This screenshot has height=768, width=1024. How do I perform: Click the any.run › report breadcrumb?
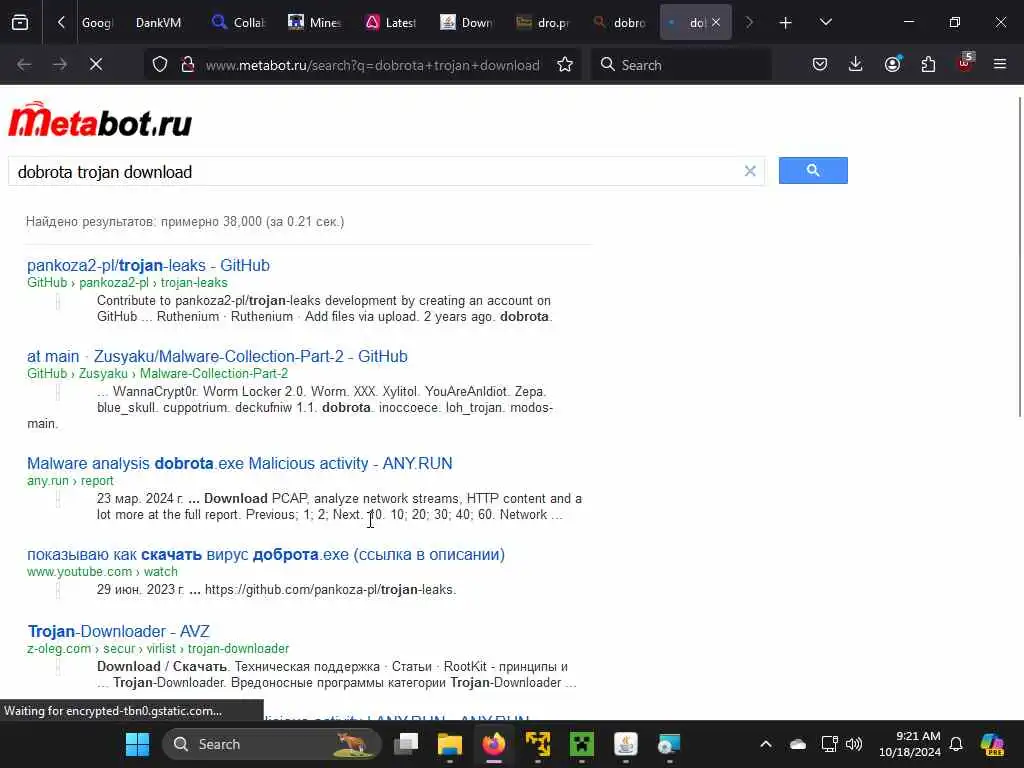pyautogui.click(x=71, y=481)
